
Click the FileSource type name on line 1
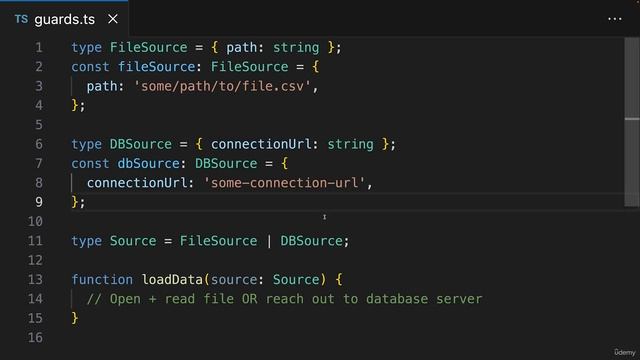(149, 47)
